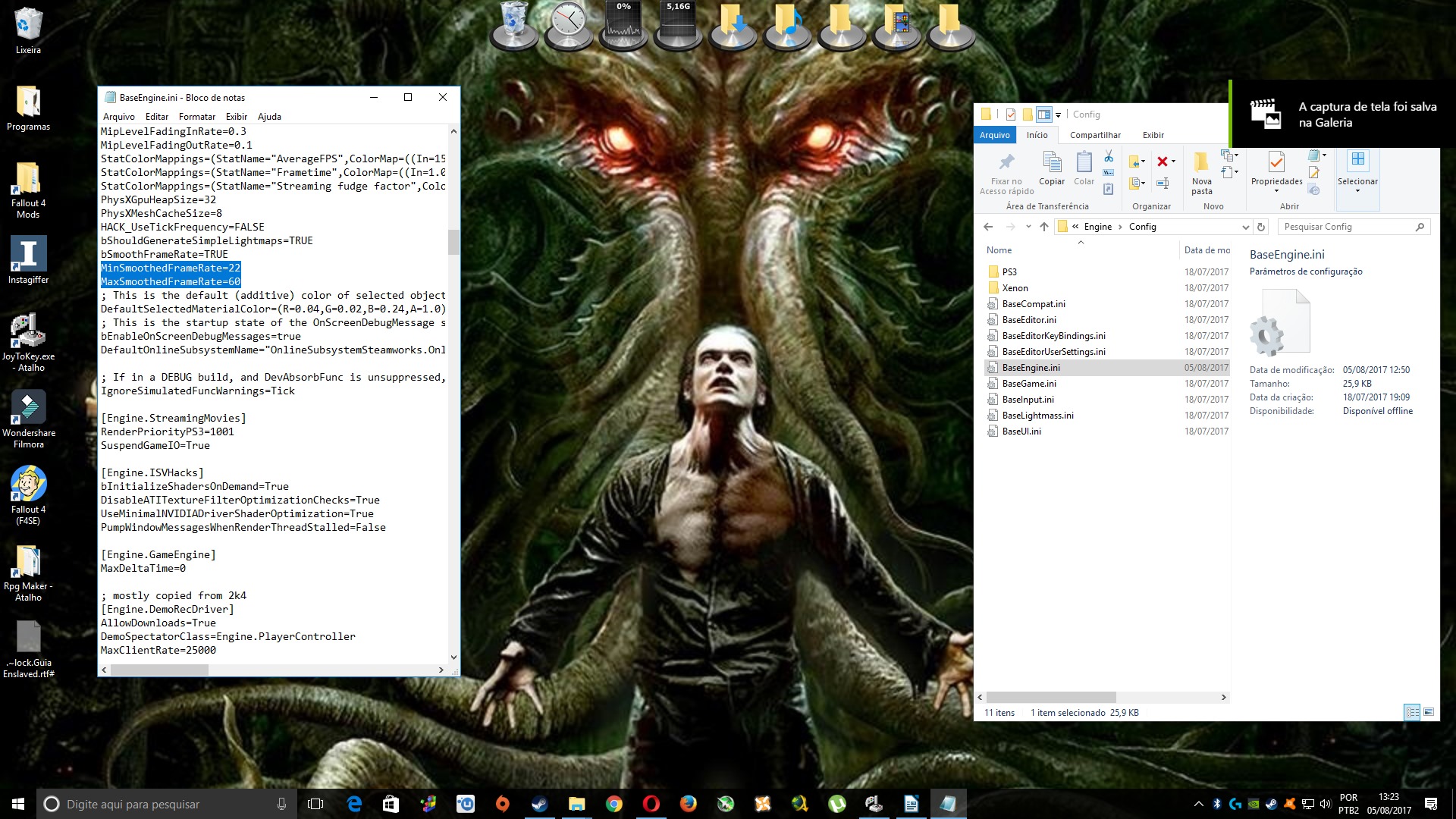Go up one folder with up arrow
Screen dimensions: 1456x819
[x=1044, y=227]
